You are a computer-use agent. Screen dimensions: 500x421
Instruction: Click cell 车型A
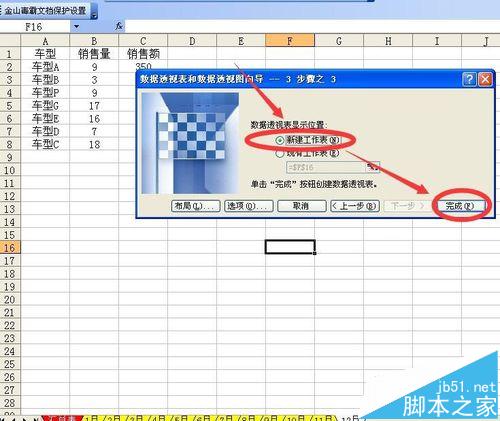pyautogui.click(x=45, y=67)
